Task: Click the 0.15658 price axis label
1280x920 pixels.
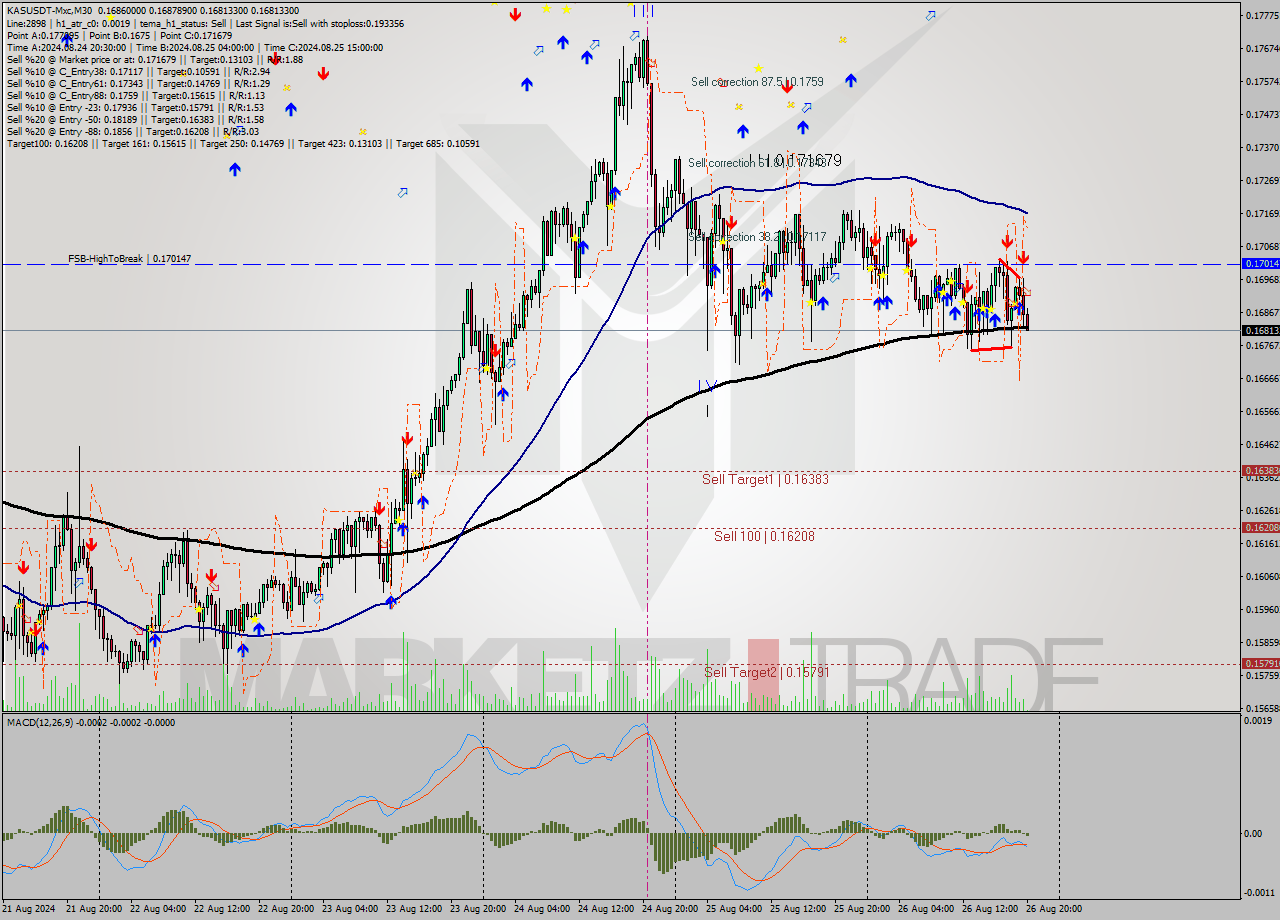Action: click(x=1262, y=708)
